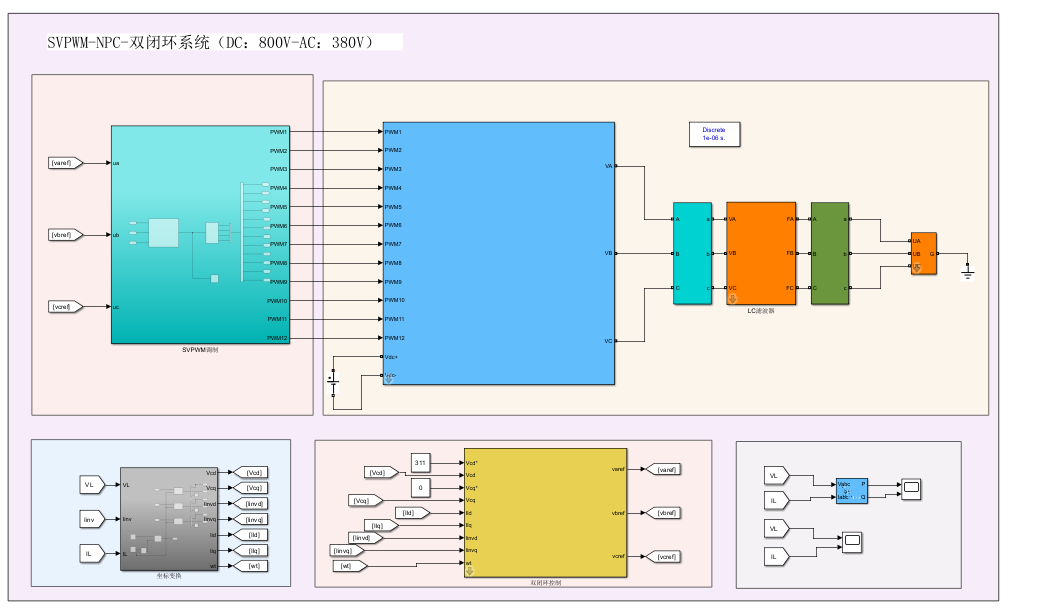Image resolution: width=1044 pixels, height=609 pixels.
Task: Select the orange LC滤波器 filter block
Action: coord(761,253)
